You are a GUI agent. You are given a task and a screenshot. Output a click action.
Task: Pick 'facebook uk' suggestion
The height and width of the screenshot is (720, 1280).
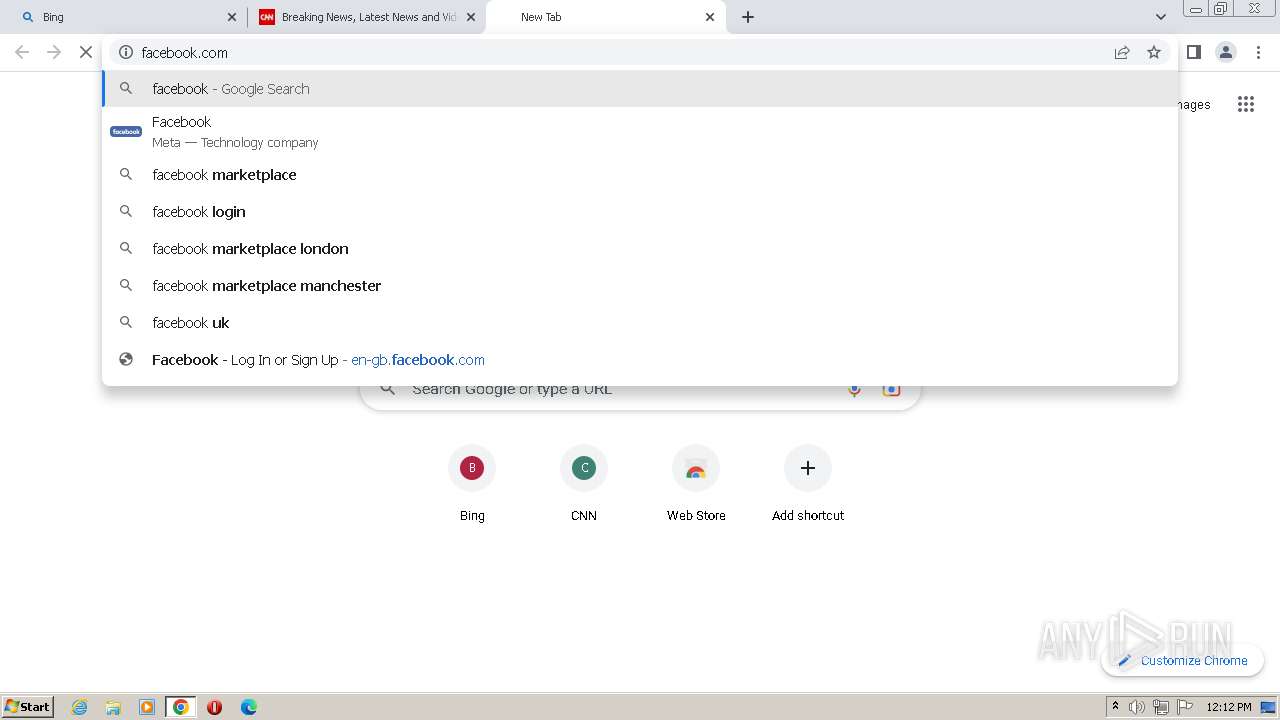coord(640,322)
